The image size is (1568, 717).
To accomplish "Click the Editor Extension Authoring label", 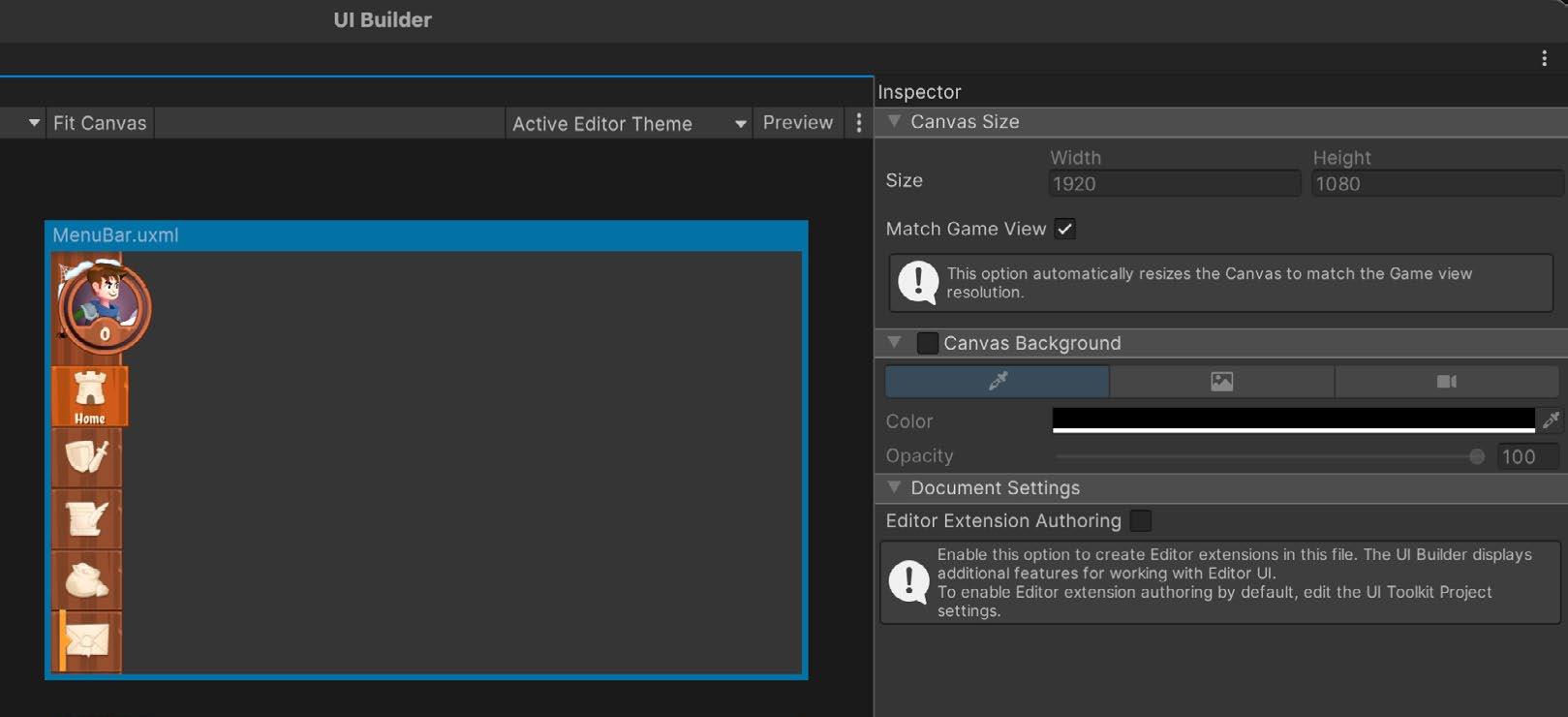I will point(1003,520).
